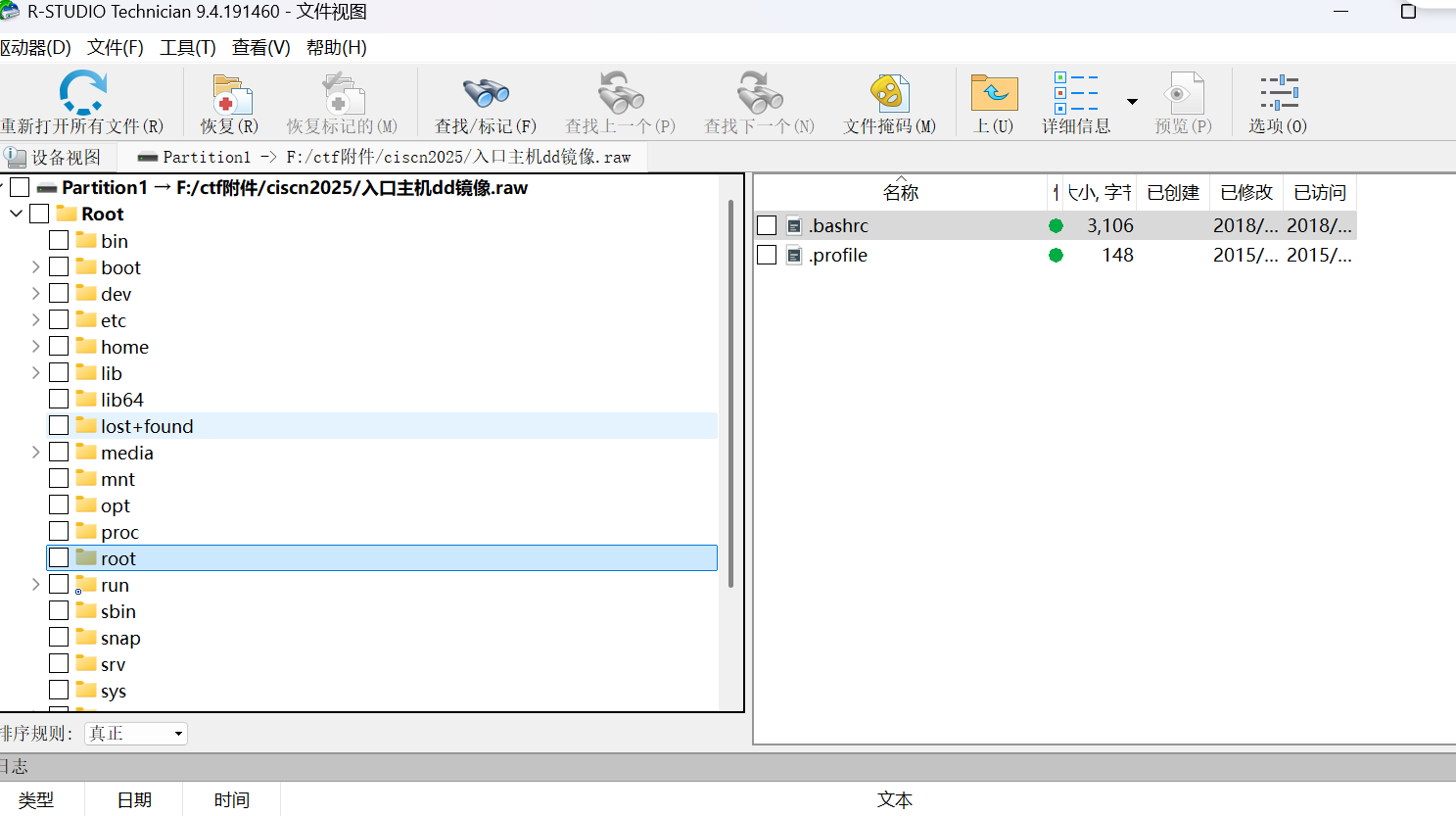
Task: Click the folder tree vertical scrollbar
Action: [730, 392]
